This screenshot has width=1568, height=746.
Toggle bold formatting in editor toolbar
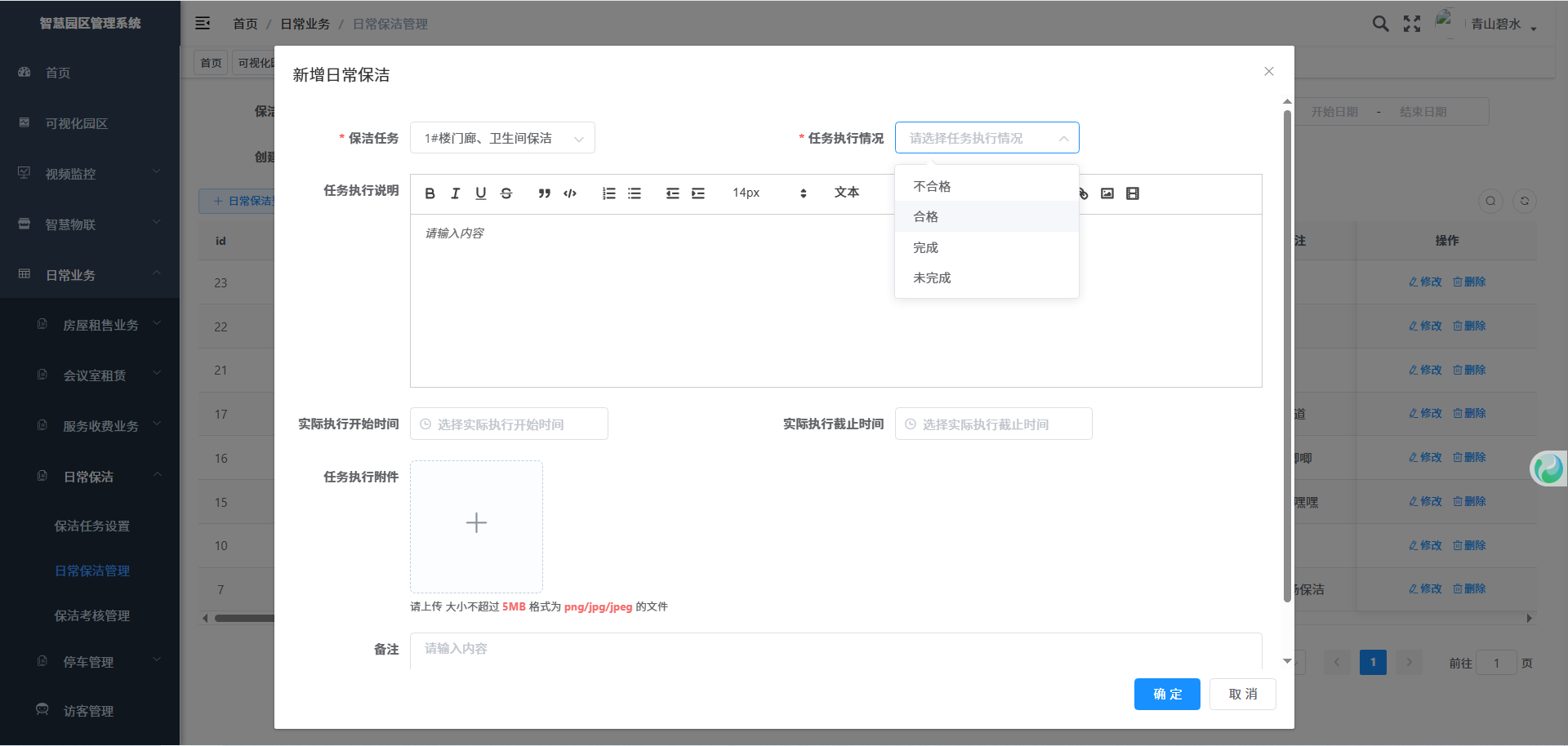(430, 193)
